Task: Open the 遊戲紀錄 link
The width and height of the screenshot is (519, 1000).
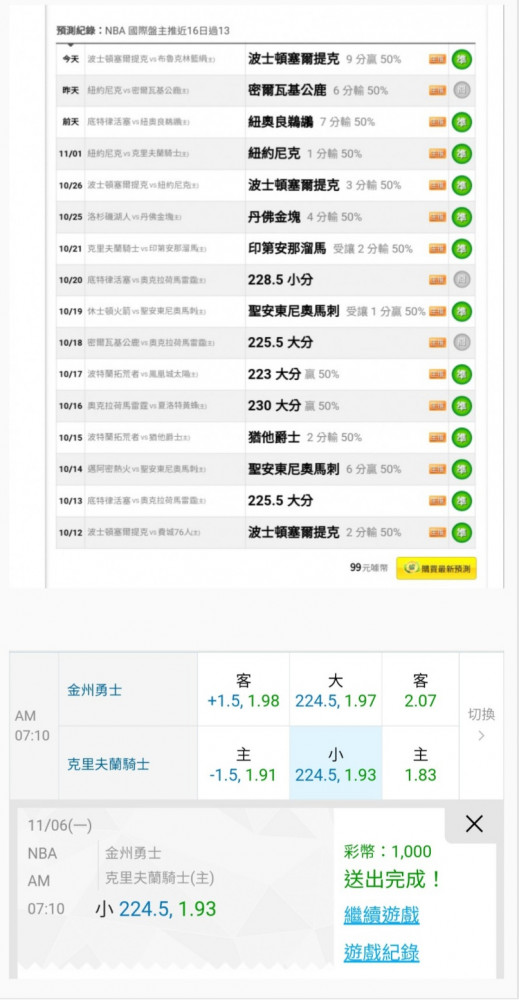Action: coord(381,953)
